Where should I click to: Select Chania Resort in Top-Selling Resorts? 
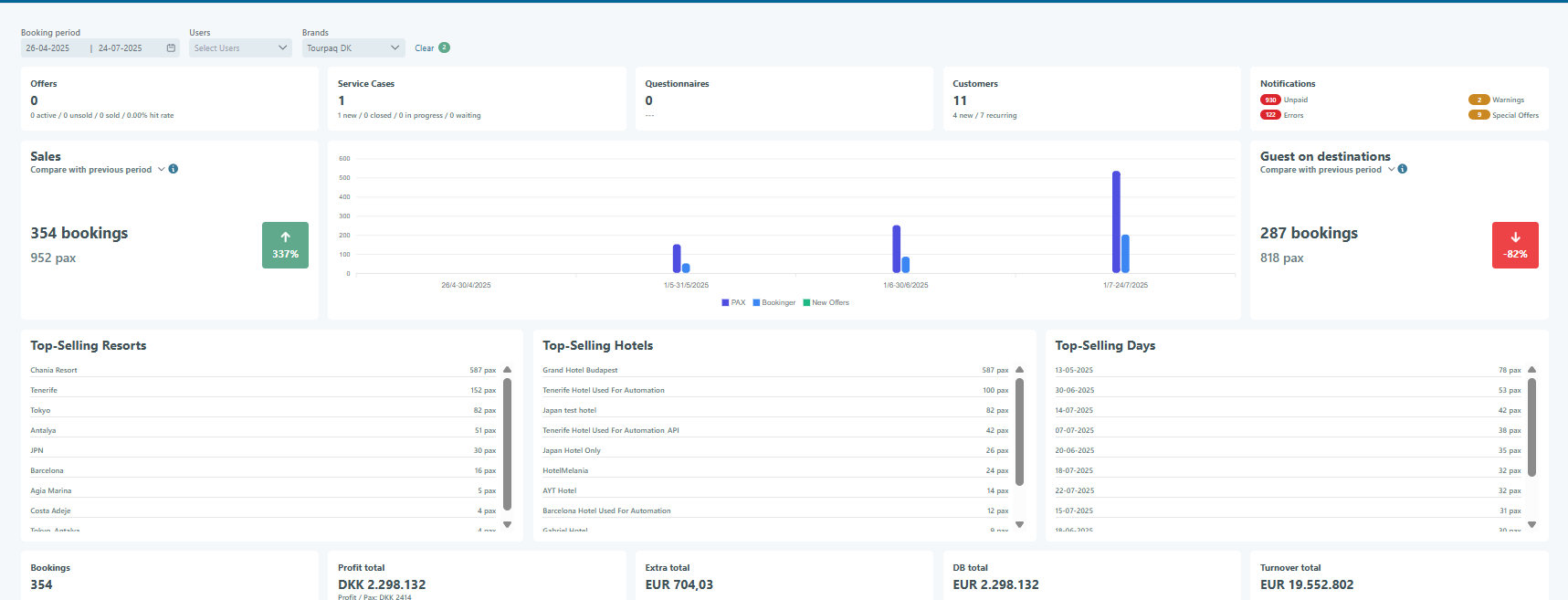(x=54, y=370)
